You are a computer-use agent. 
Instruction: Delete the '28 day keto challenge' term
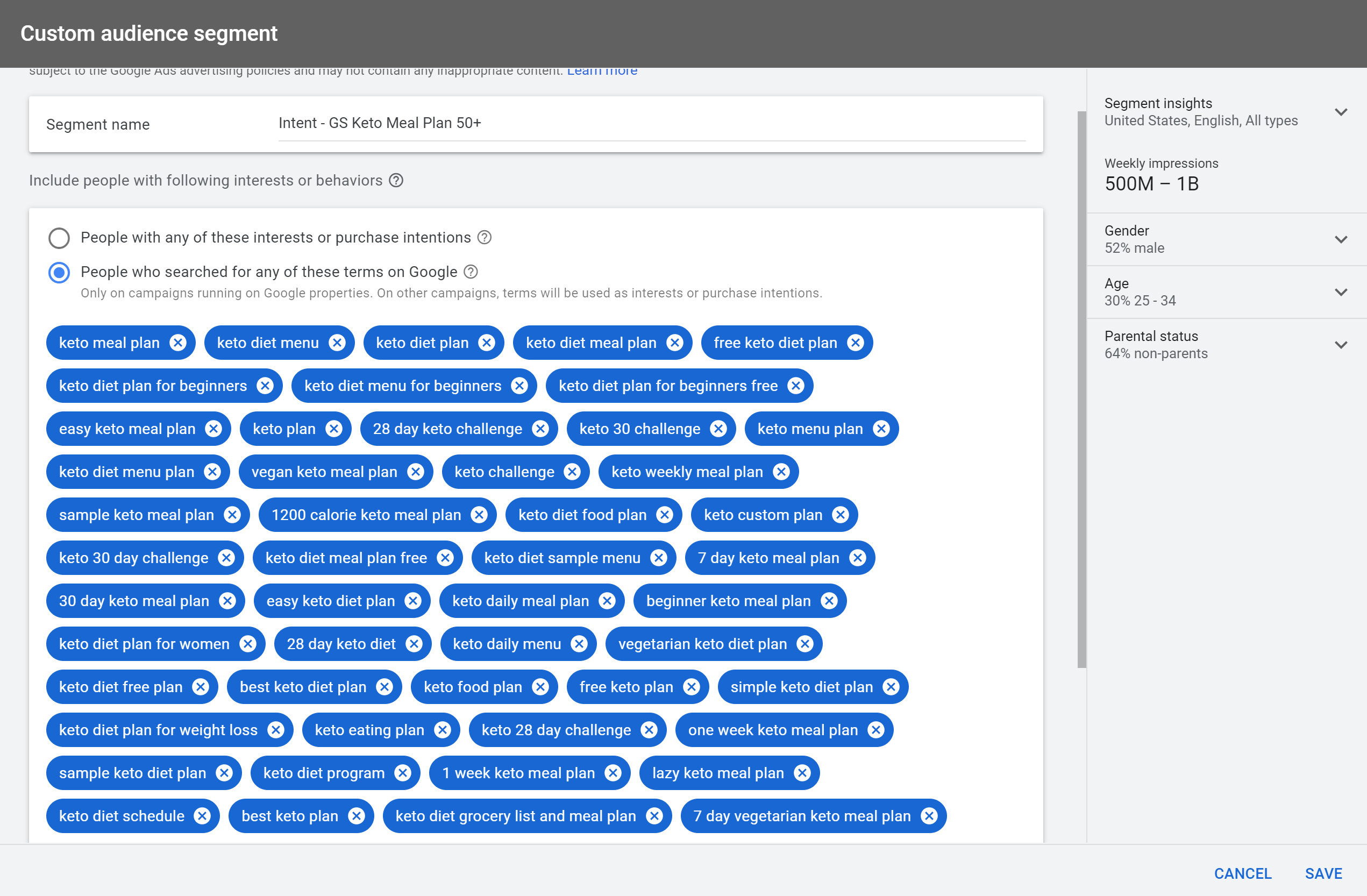pos(540,429)
